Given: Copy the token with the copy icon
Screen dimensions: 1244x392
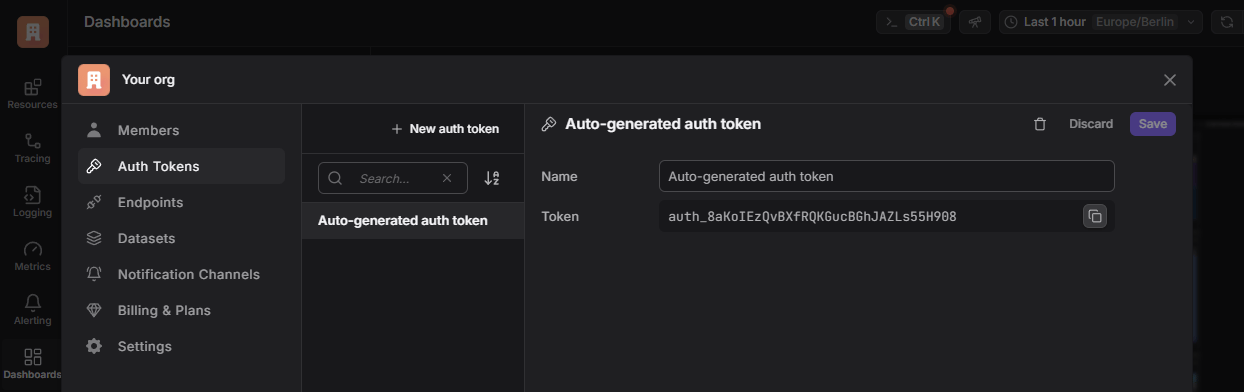Looking at the screenshot, I should point(1094,216).
